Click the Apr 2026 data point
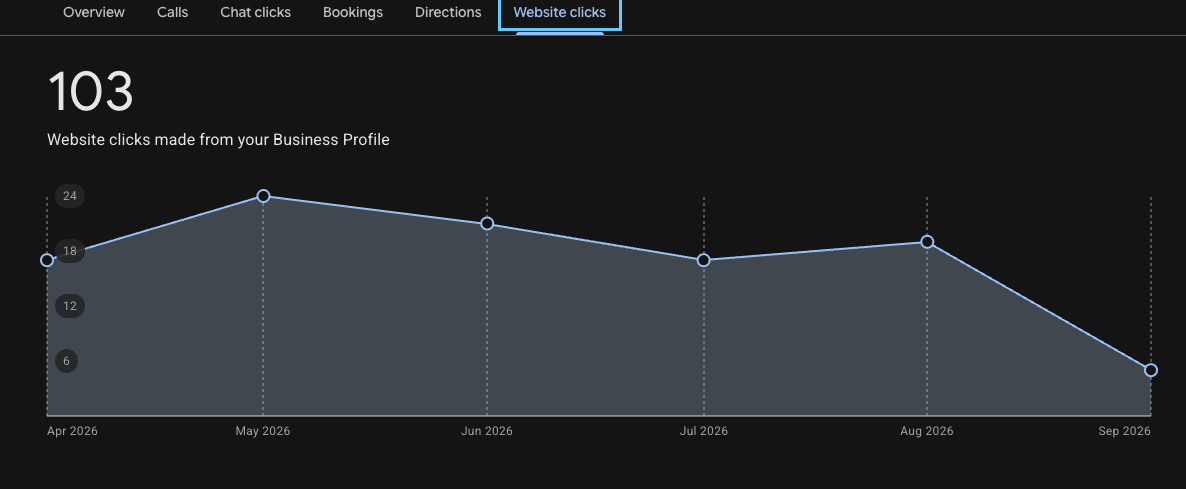Screen dimensions: 1186x489 coord(47,260)
